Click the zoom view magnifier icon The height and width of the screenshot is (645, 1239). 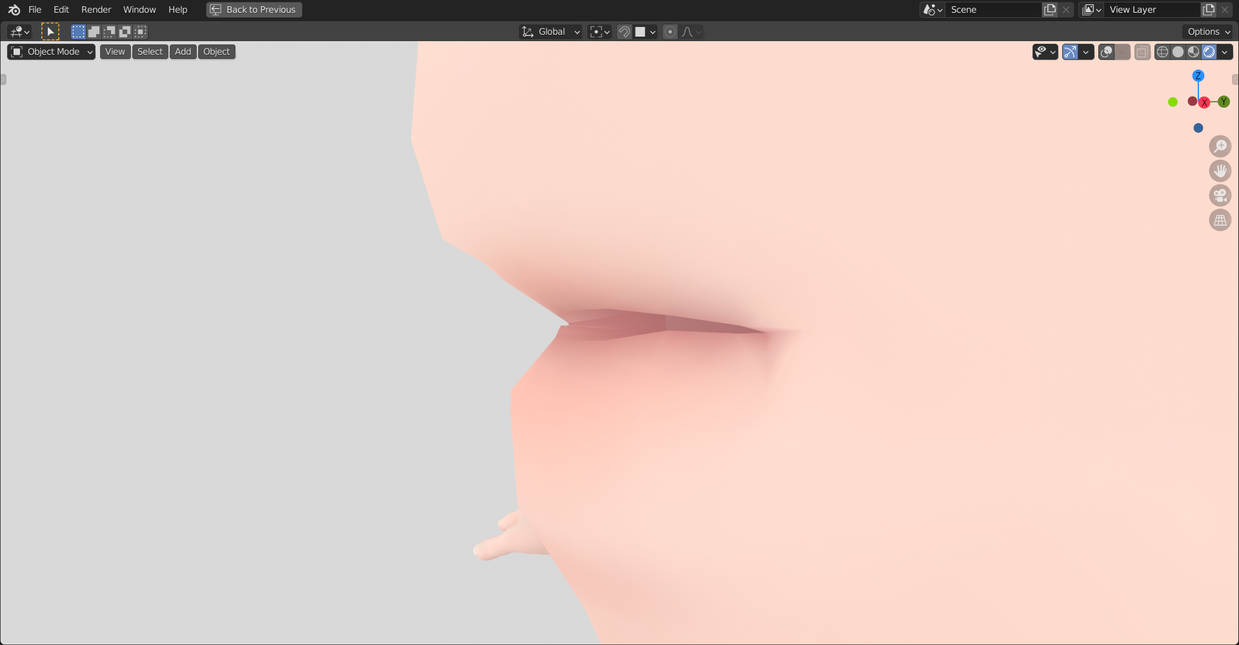[1220, 147]
